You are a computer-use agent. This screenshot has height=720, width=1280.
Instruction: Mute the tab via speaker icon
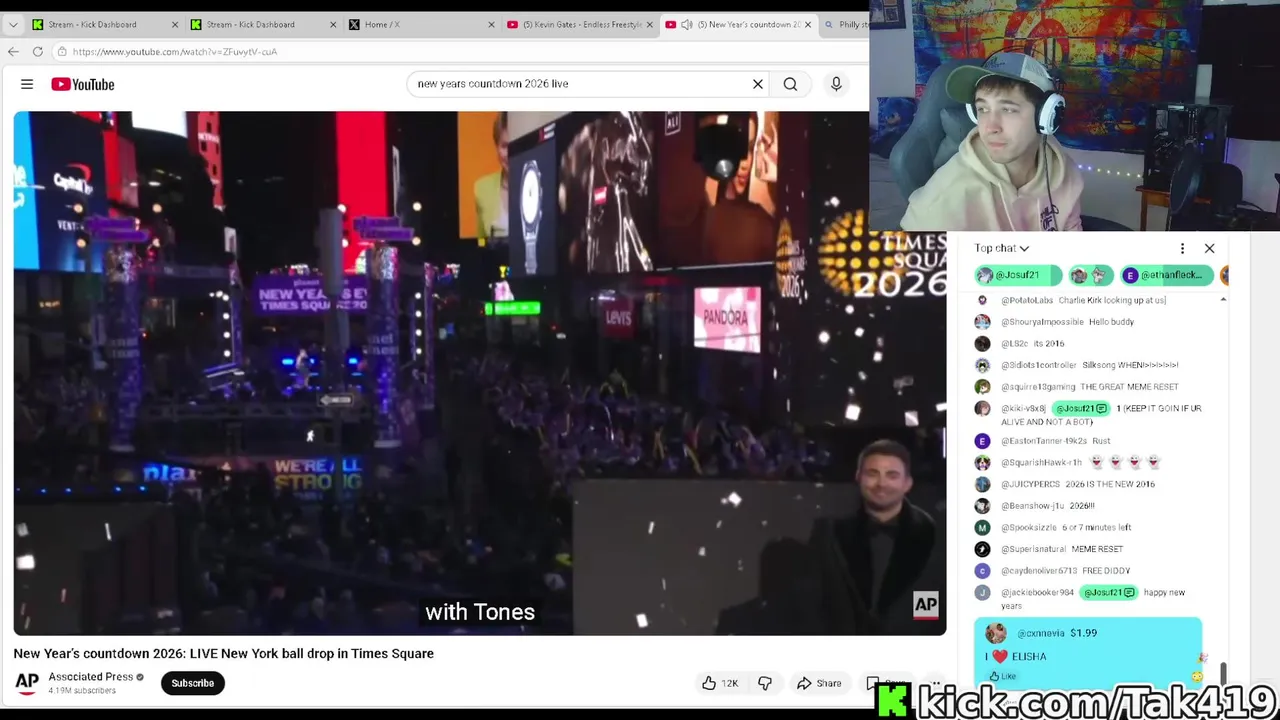687,24
